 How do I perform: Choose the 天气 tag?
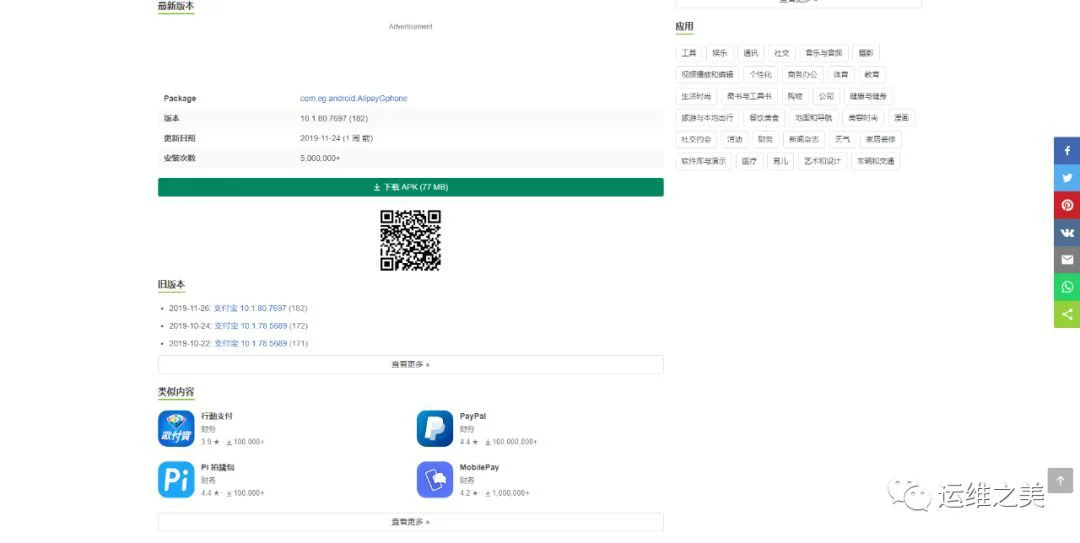tap(842, 139)
